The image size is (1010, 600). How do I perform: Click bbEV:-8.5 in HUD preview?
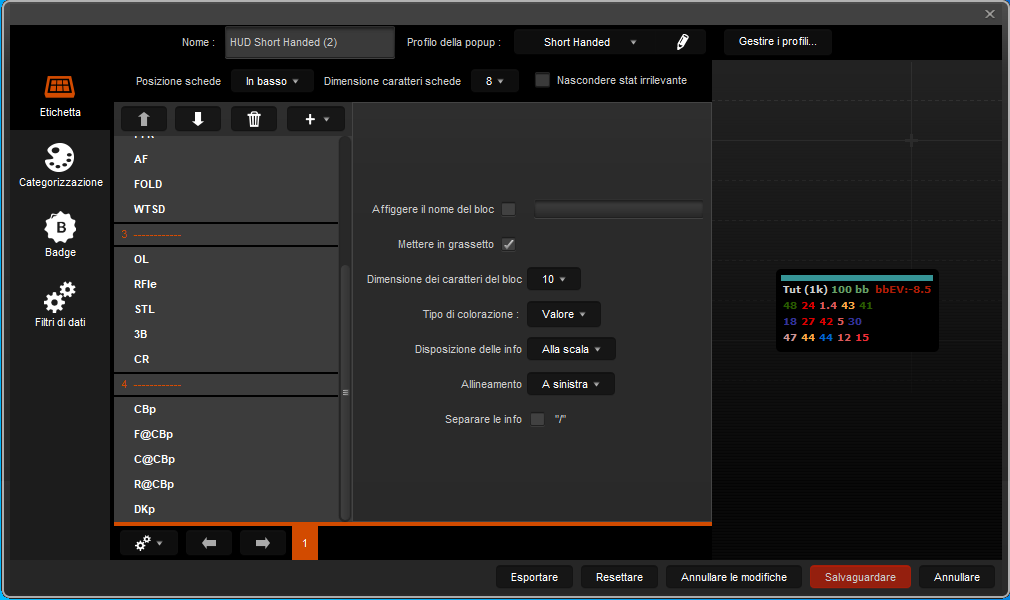903,289
